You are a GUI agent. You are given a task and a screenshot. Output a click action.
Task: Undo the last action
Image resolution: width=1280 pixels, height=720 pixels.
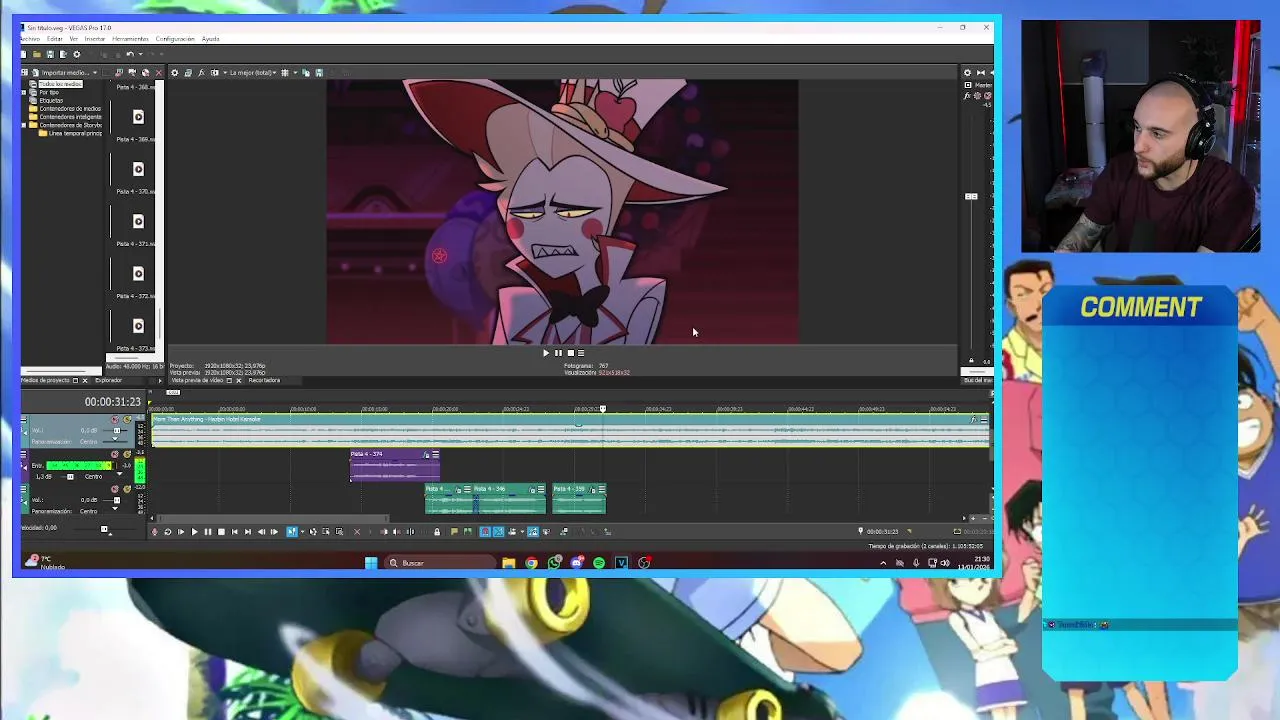(x=130, y=54)
